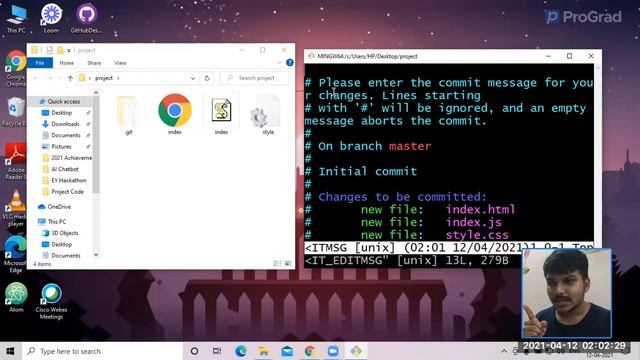
Task: Select the .git folder in File Explorer
Action: click(128, 115)
